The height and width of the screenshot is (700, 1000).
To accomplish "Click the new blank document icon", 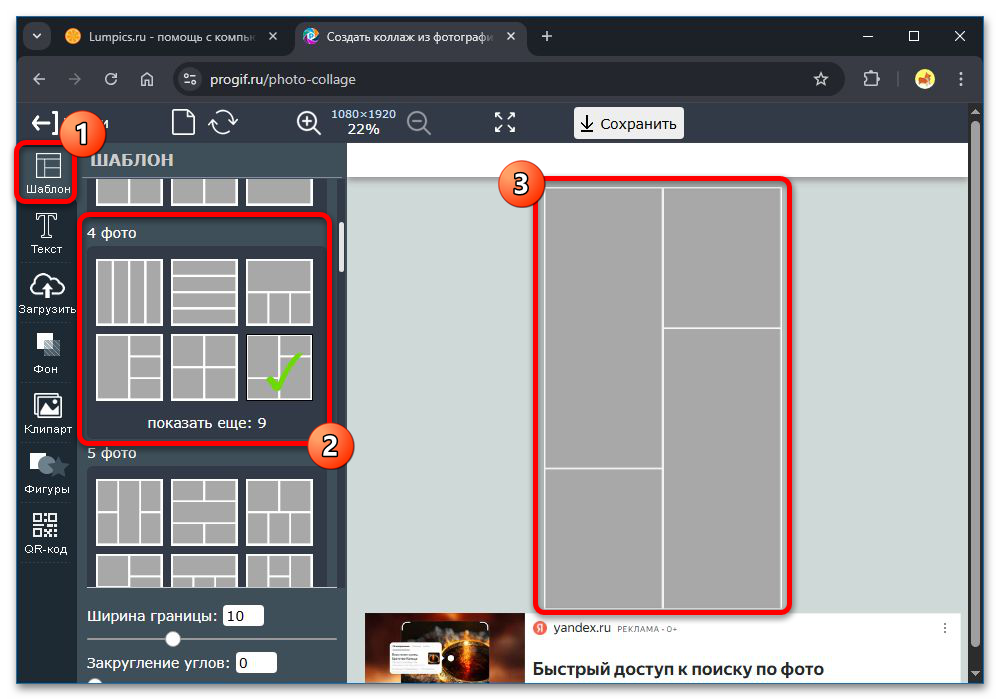I will click(183, 123).
